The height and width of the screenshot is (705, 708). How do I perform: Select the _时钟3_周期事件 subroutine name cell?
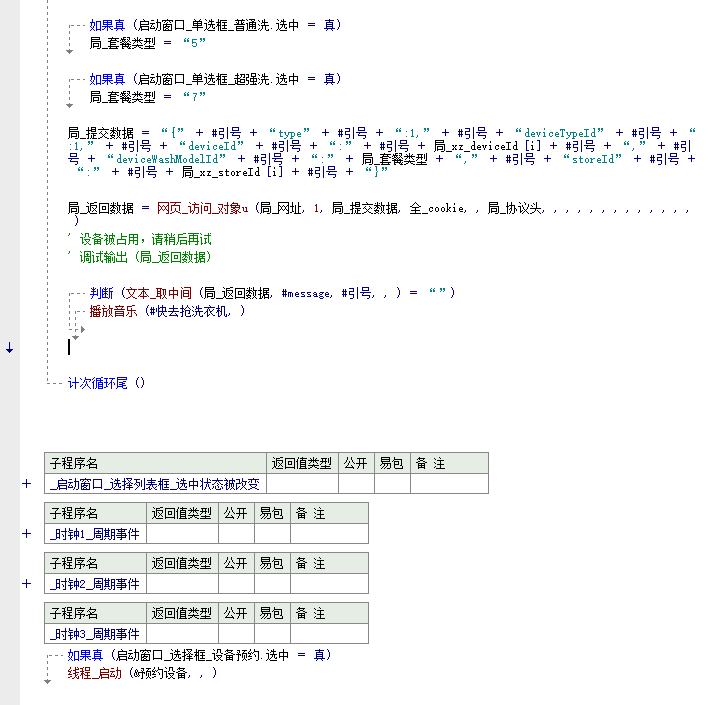tap(96, 634)
